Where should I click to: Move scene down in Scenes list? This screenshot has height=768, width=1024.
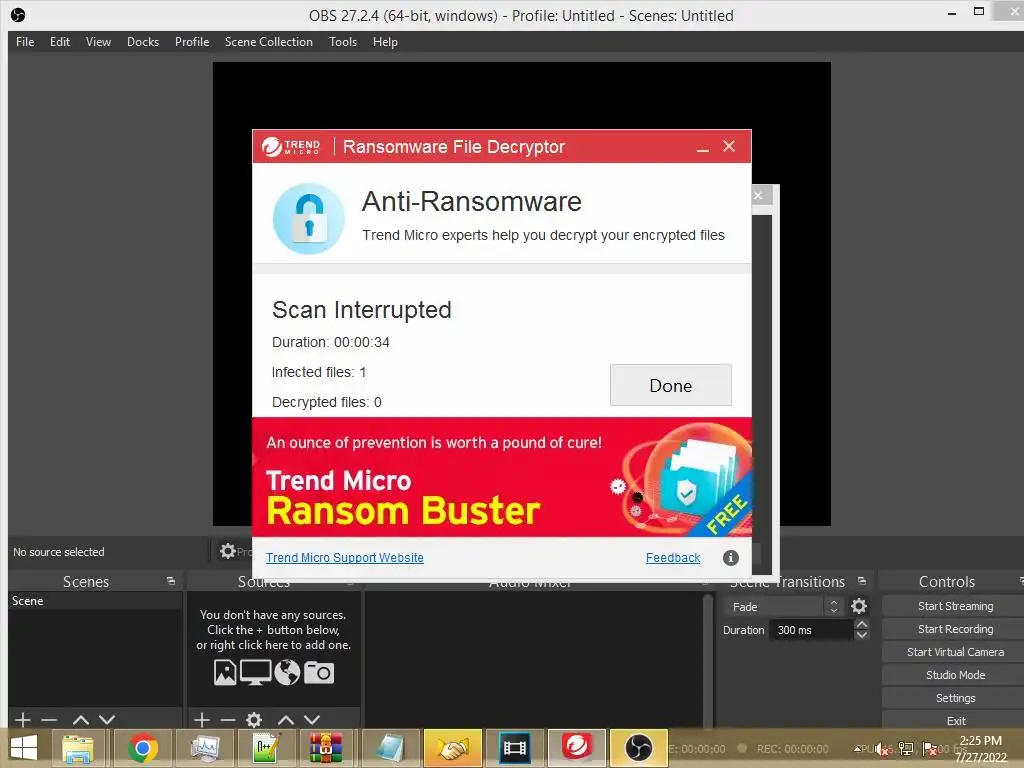coord(107,720)
